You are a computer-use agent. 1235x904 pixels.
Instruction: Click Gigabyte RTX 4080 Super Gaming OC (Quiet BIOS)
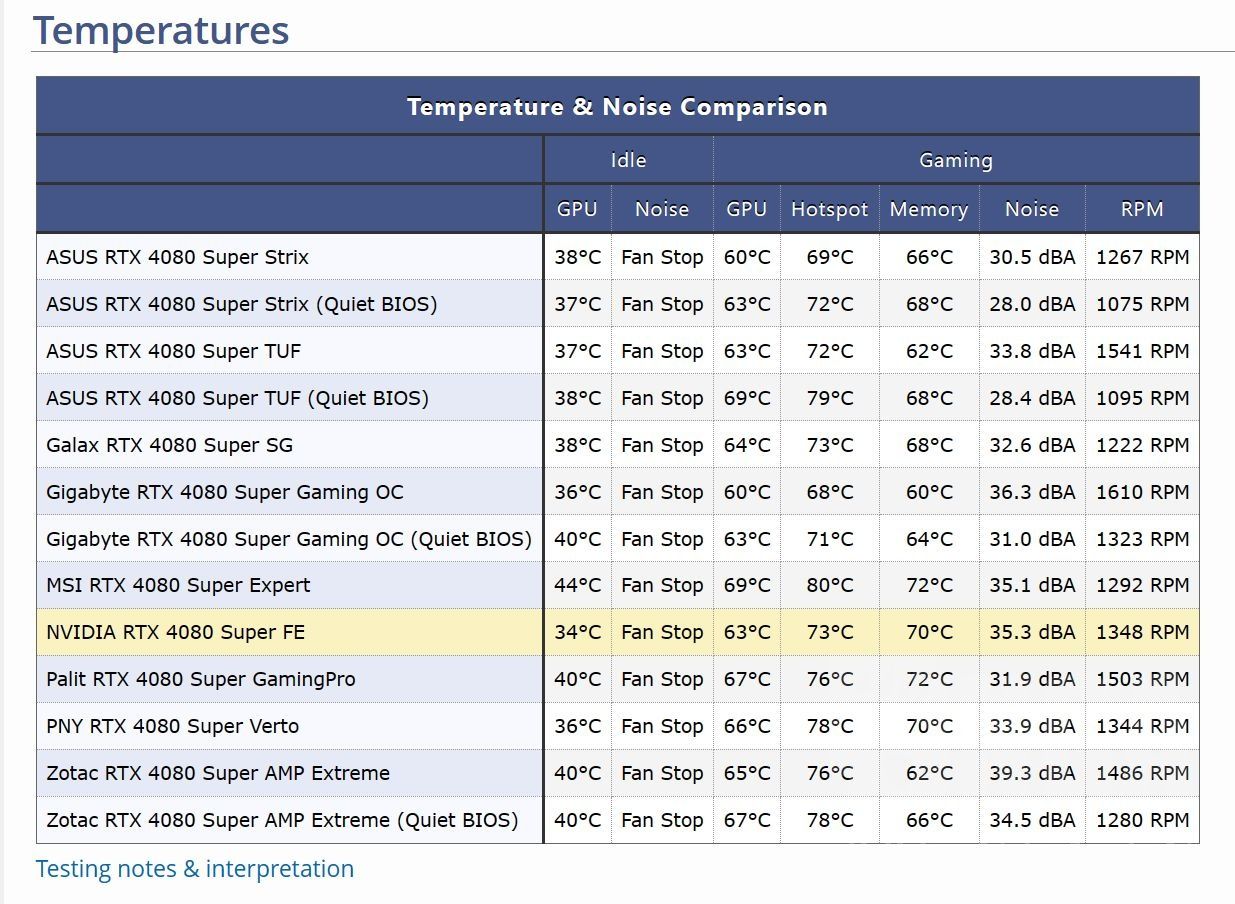point(288,539)
